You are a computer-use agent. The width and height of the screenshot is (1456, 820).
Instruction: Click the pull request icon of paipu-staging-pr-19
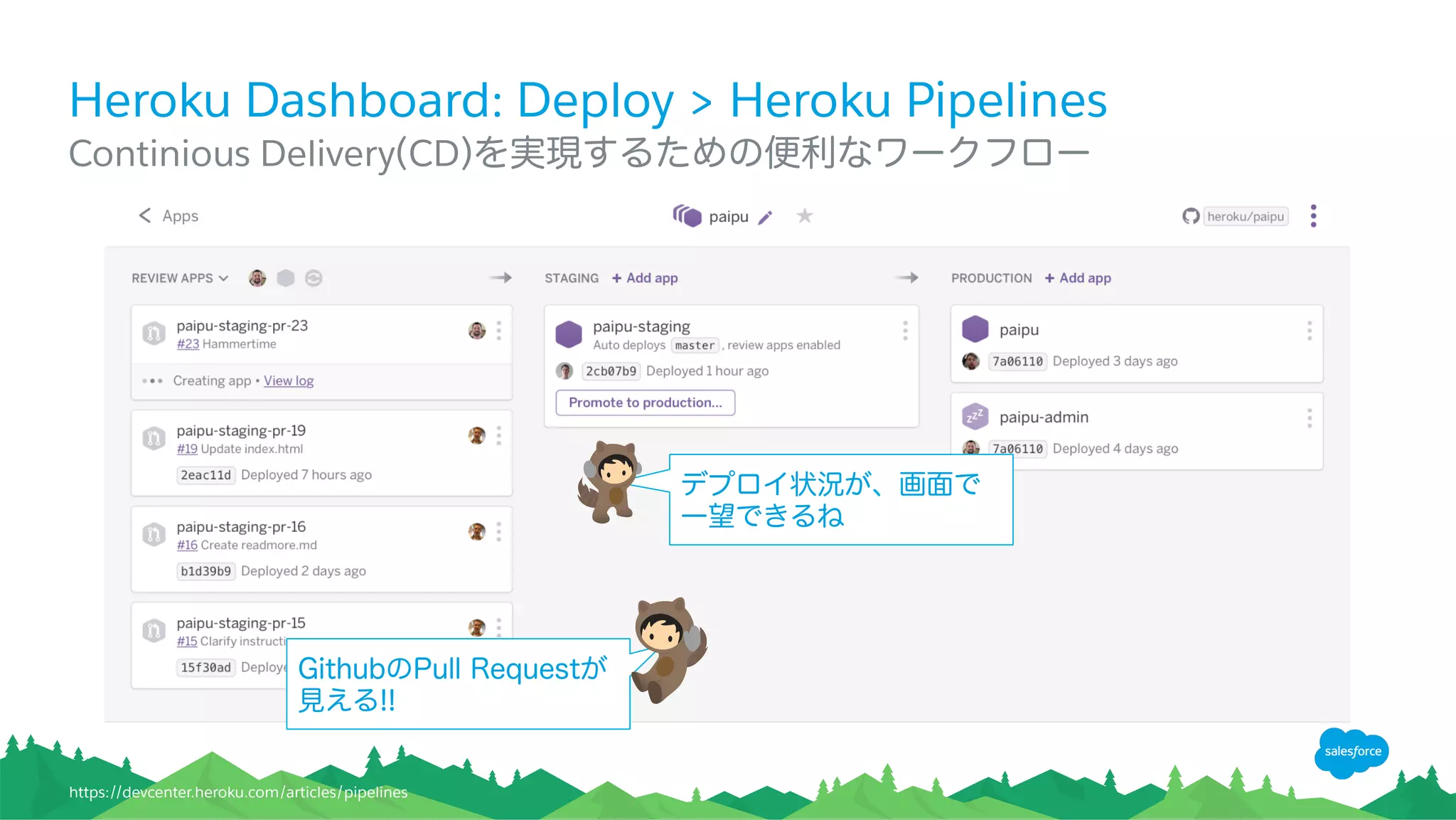pyautogui.click(x=154, y=438)
